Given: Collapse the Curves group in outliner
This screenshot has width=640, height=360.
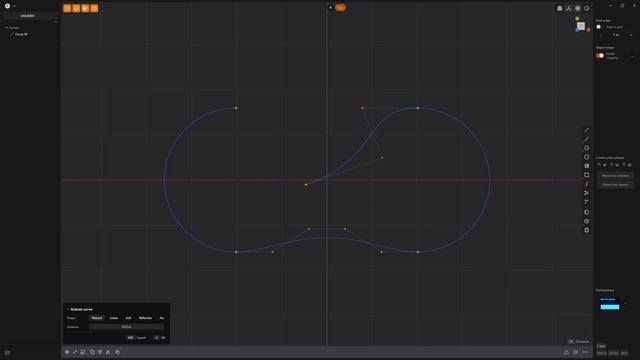Looking at the screenshot, I should (7, 28).
